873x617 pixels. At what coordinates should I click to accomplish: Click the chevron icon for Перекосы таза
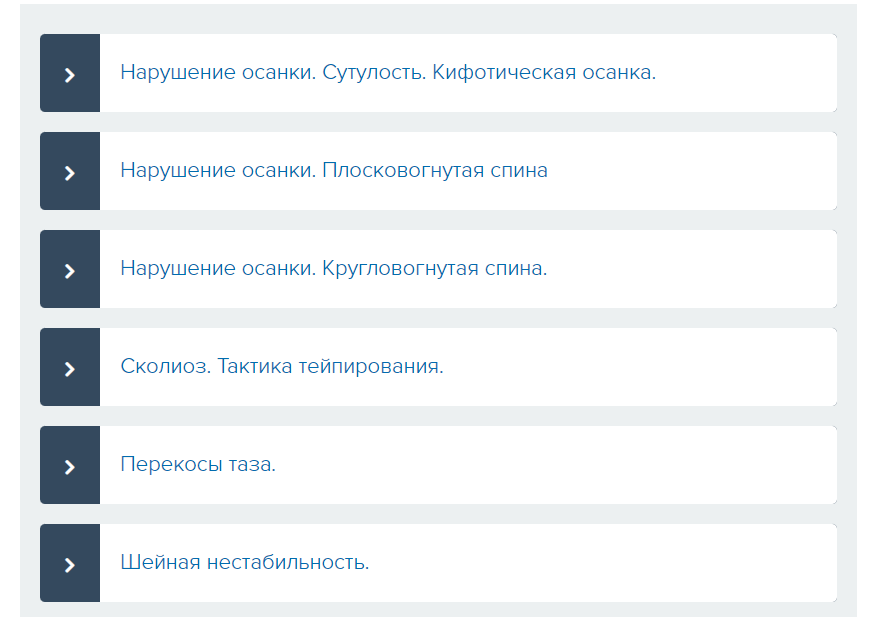(70, 467)
